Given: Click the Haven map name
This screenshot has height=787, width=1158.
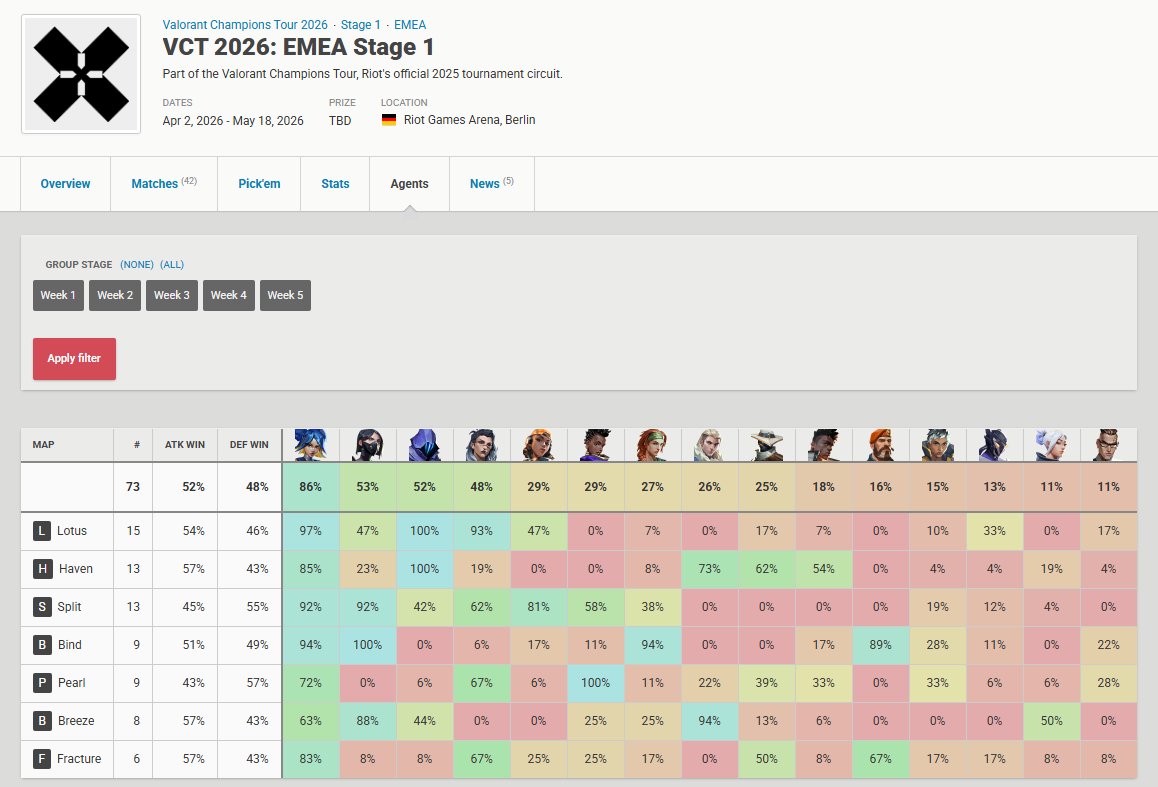Looking at the screenshot, I should 76,568.
